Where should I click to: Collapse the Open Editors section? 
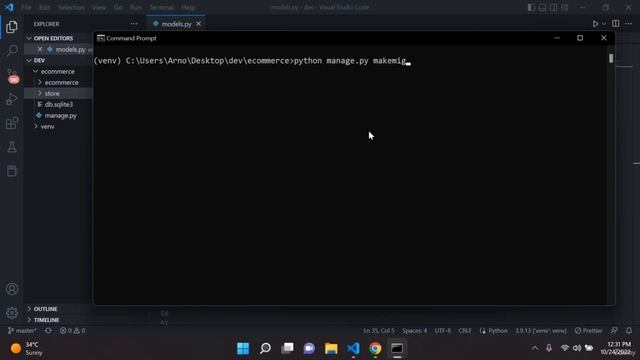click(x=29, y=38)
